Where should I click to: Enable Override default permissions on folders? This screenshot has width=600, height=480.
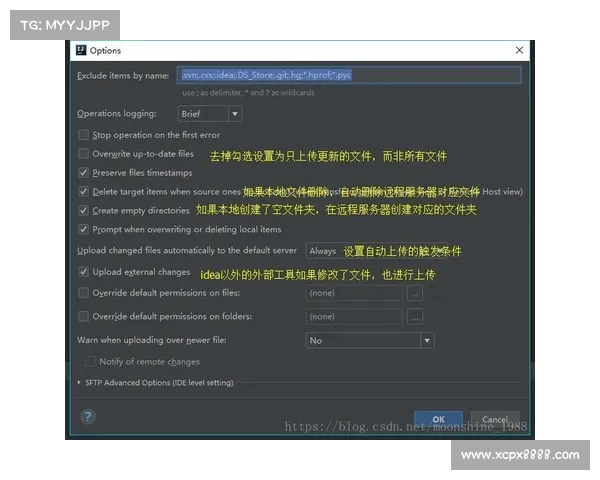coord(83,317)
